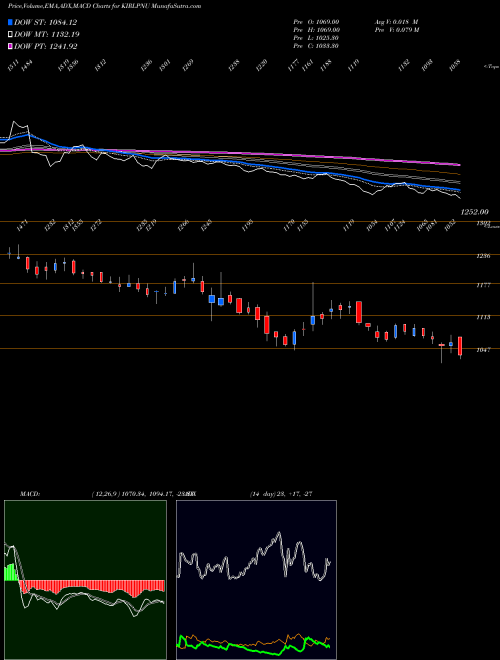Screen dimensions: 500x660
Task: Click the ADX indicator chart panel
Action: [256, 580]
